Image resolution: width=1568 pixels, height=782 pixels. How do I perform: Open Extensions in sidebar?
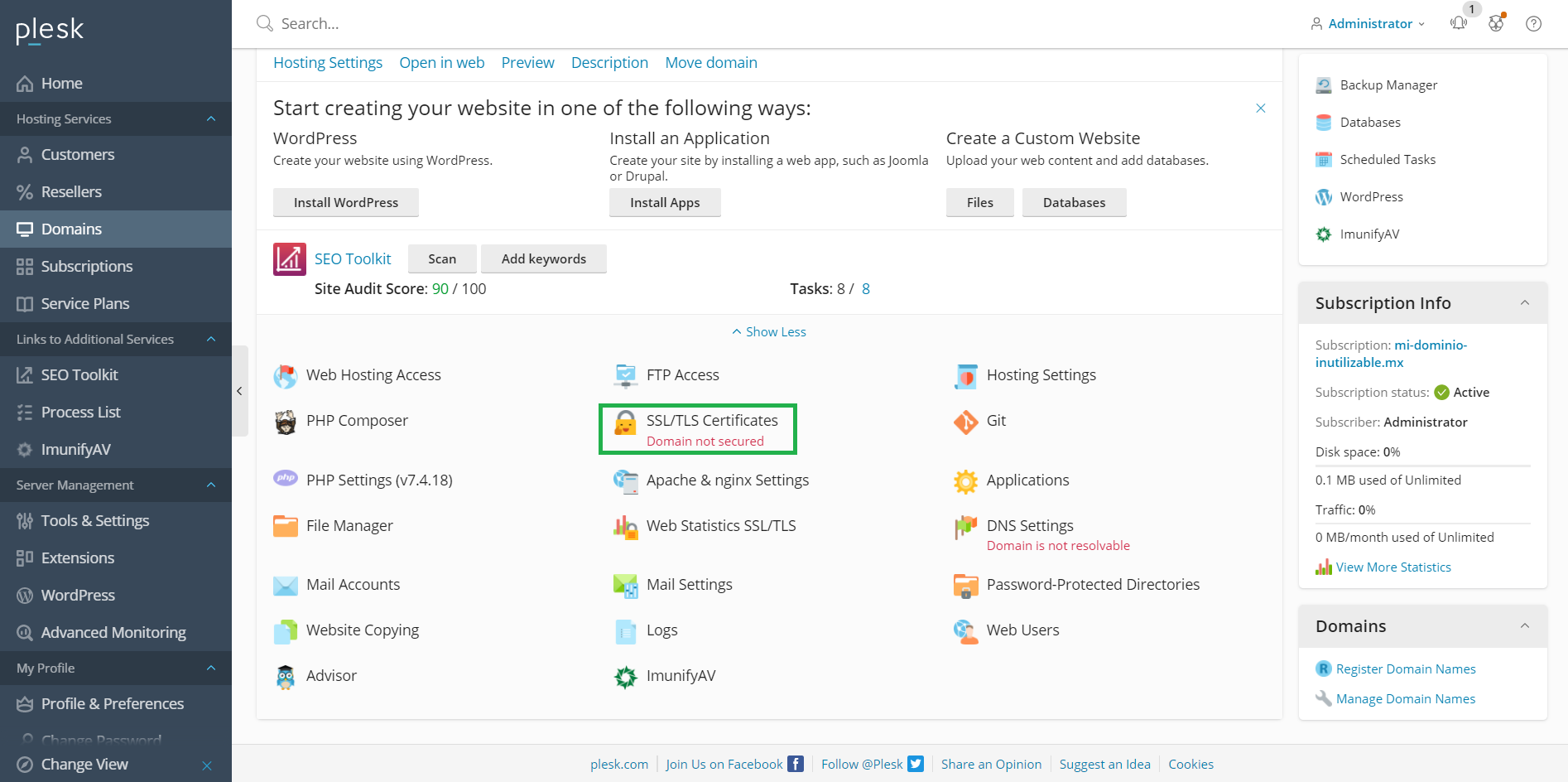click(116, 558)
